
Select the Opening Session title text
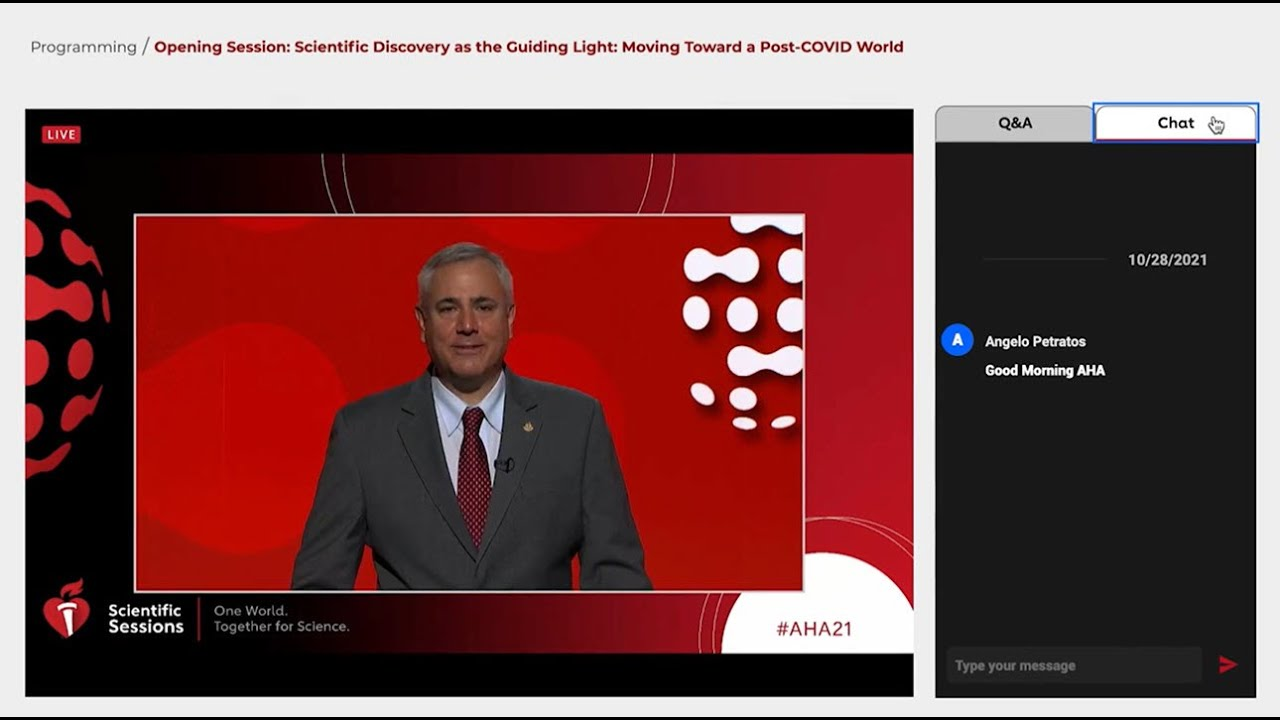(x=528, y=47)
